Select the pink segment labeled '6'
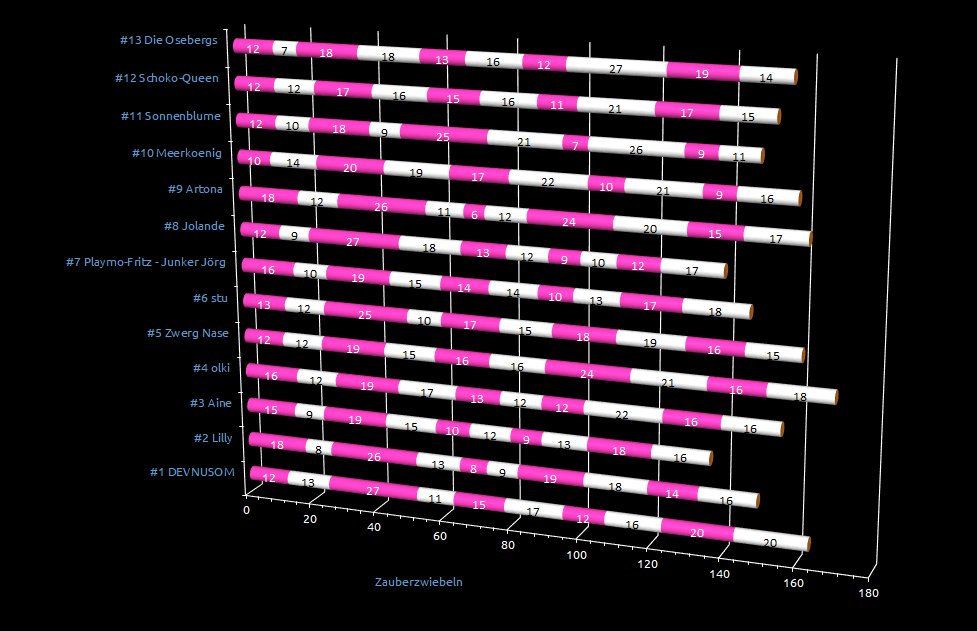The height and width of the screenshot is (631, 977). 473,215
